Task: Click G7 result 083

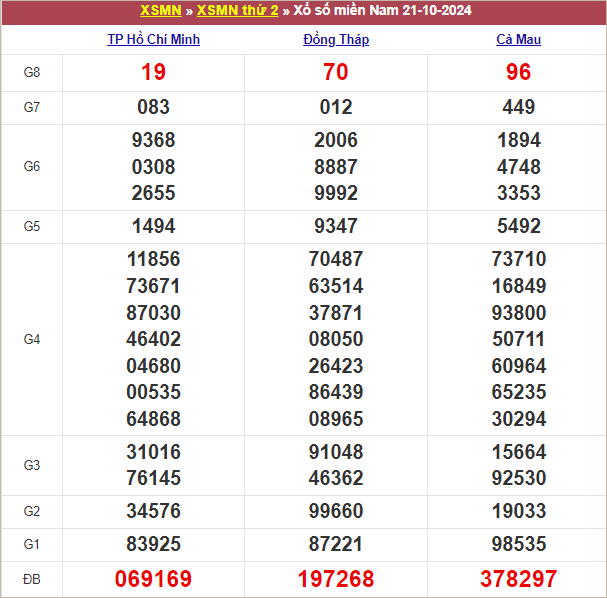Action: pyautogui.click(x=153, y=107)
